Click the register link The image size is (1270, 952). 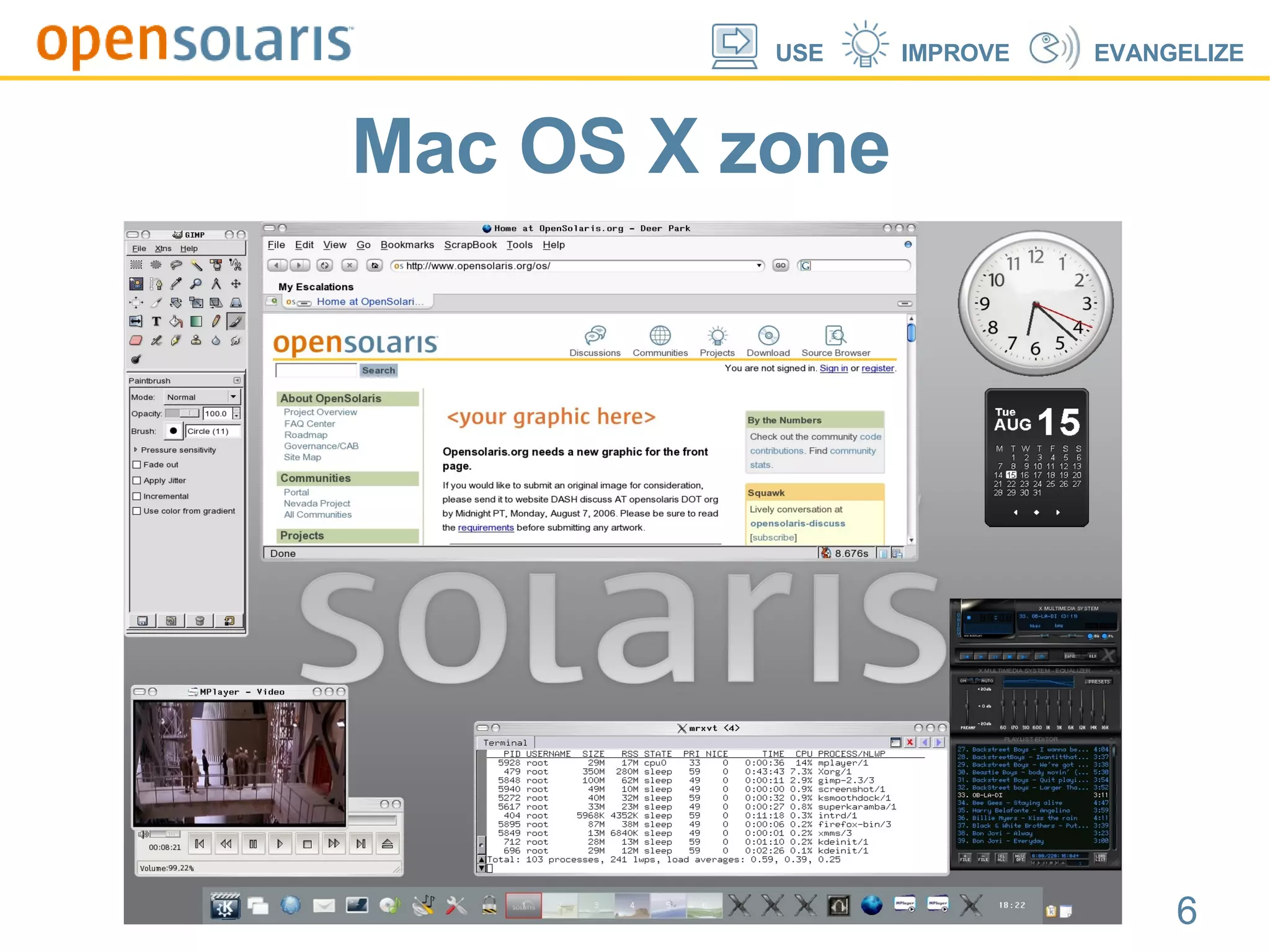click(877, 368)
